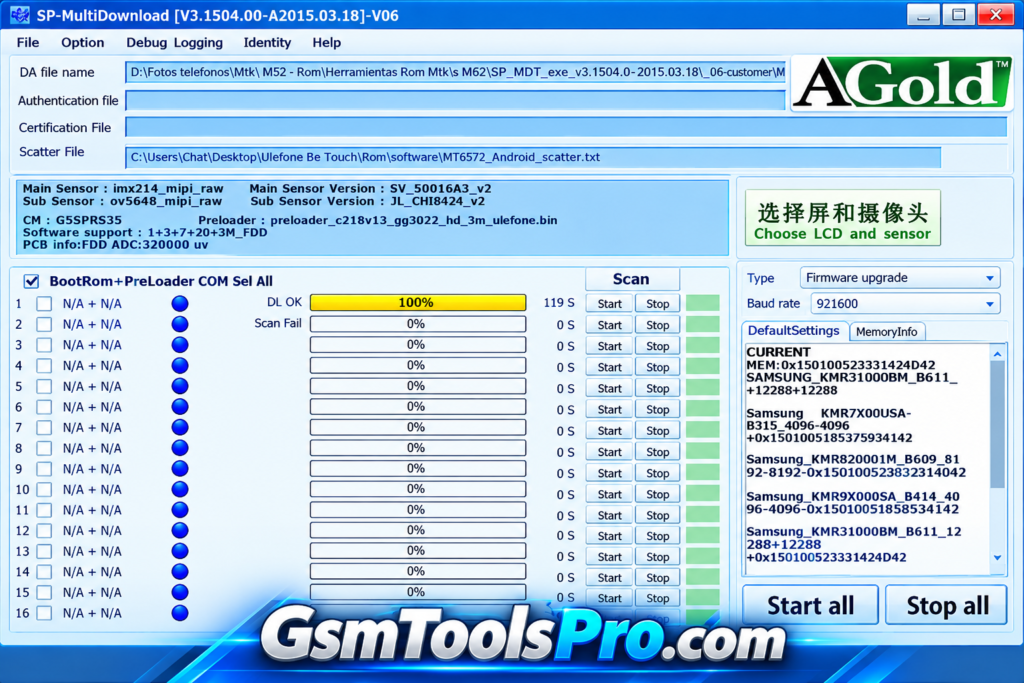Click Start for port 13
The height and width of the screenshot is (683, 1024).
pyautogui.click(x=609, y=556)
